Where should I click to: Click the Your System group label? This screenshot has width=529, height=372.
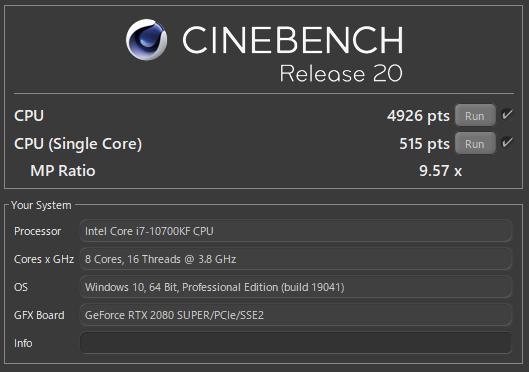(41, 205)
